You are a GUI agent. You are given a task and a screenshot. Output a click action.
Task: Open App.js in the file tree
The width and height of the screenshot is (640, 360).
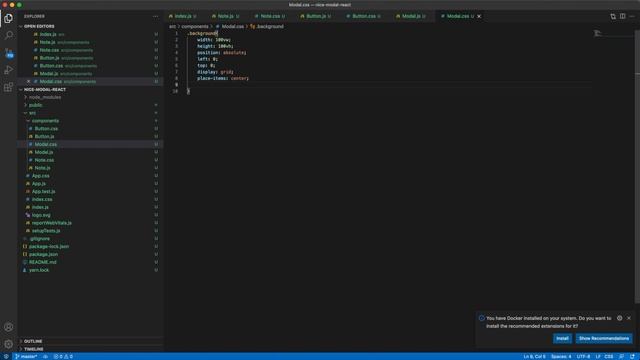click(x=39, y=184)
